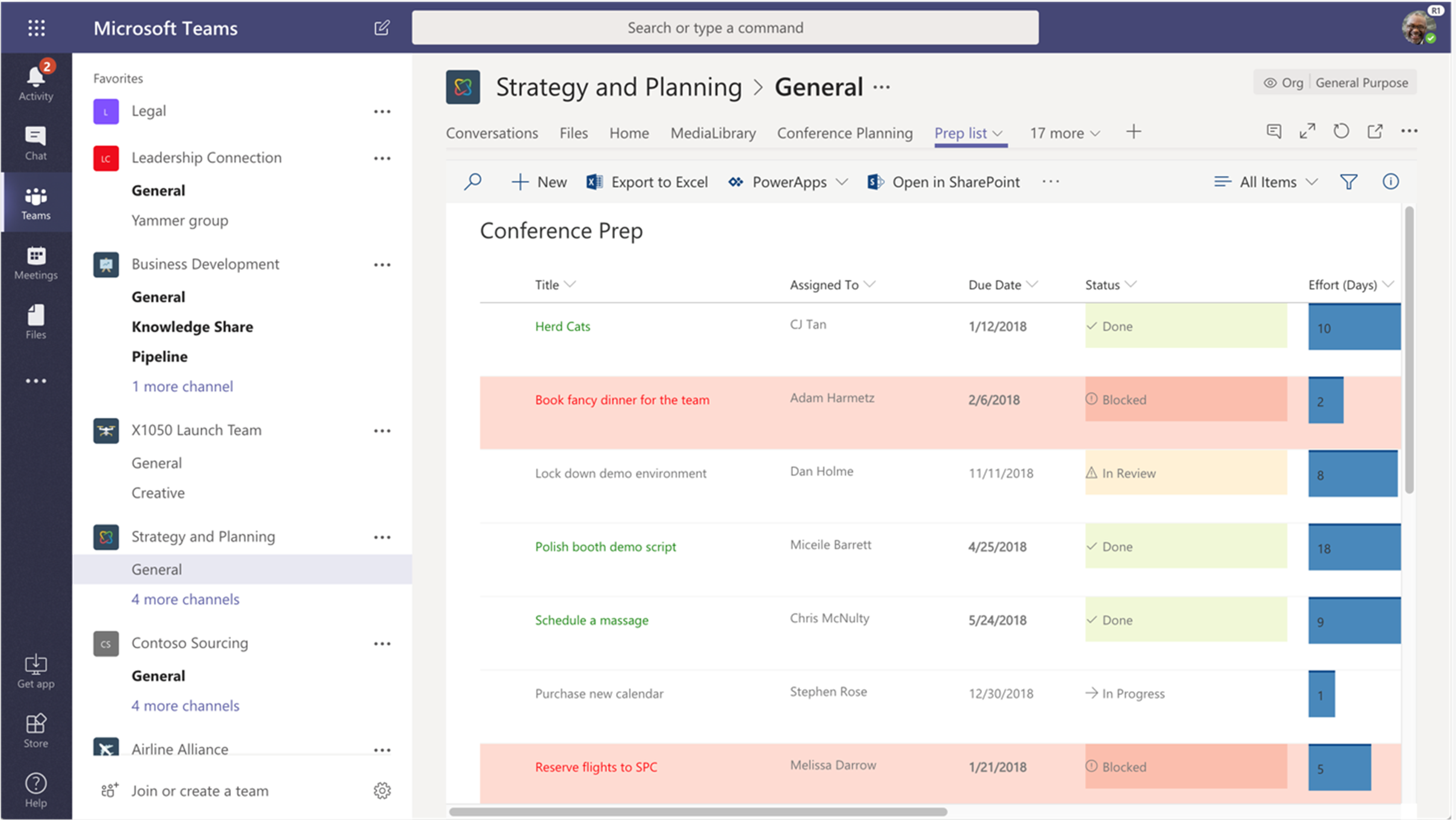Expand the Strategy and Planning channels
This screenshot has height=820, width=1456.
[186, 599]
